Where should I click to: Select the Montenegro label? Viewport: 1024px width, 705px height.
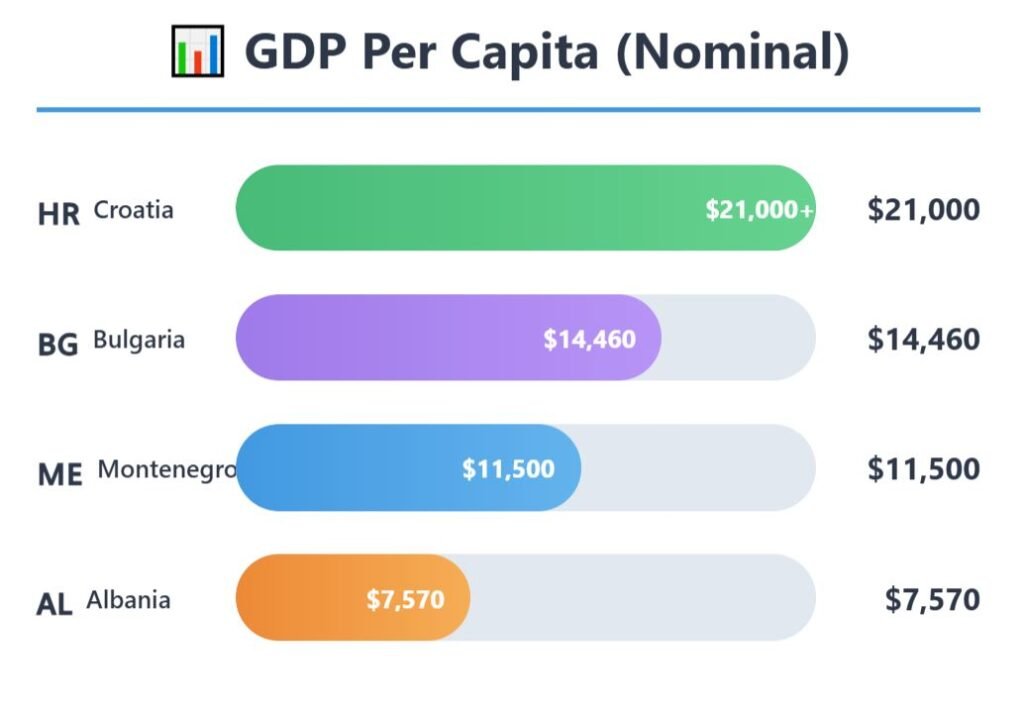[x=167, y=469]
